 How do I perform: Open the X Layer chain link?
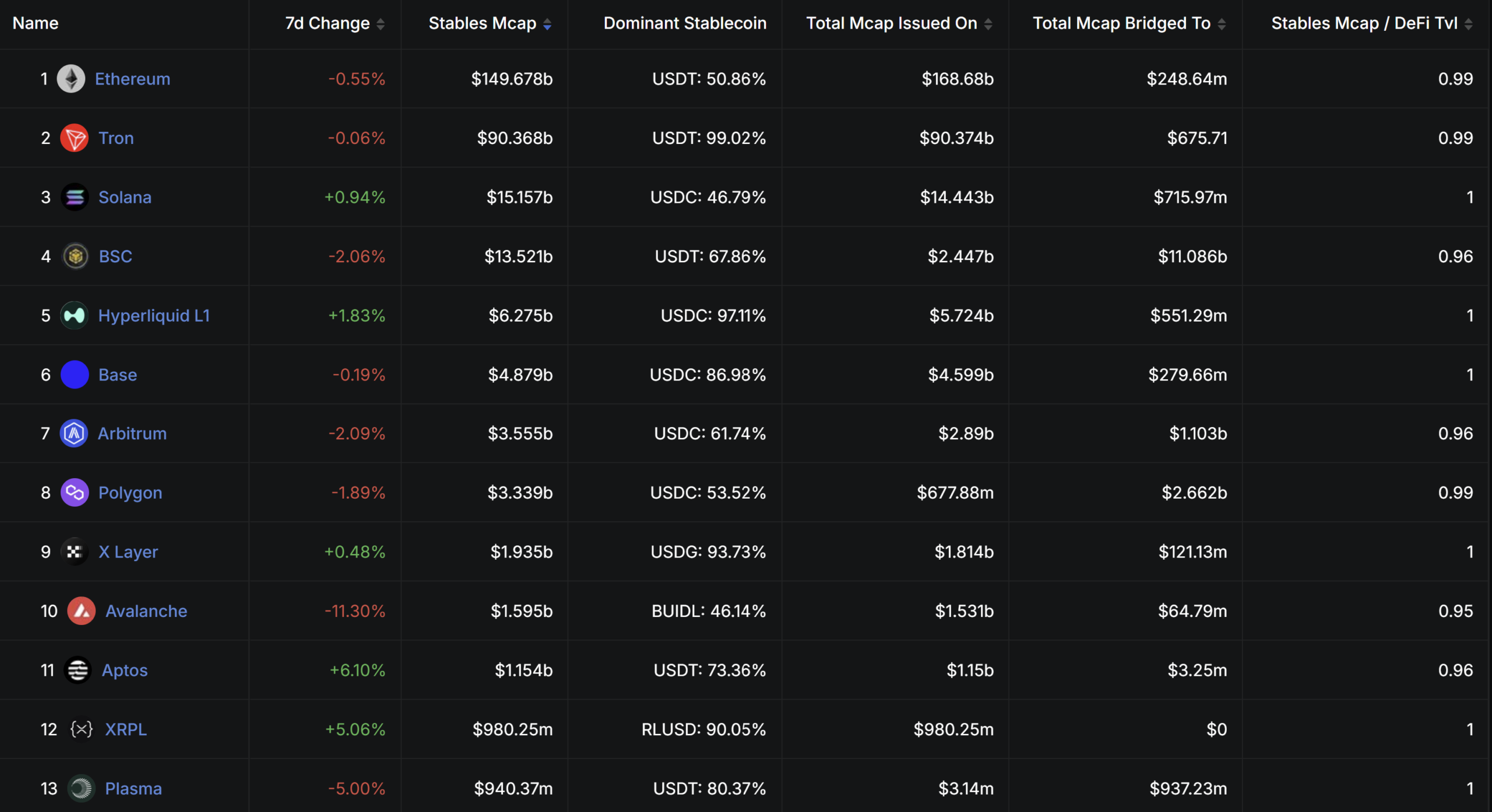tap(128, 552)
